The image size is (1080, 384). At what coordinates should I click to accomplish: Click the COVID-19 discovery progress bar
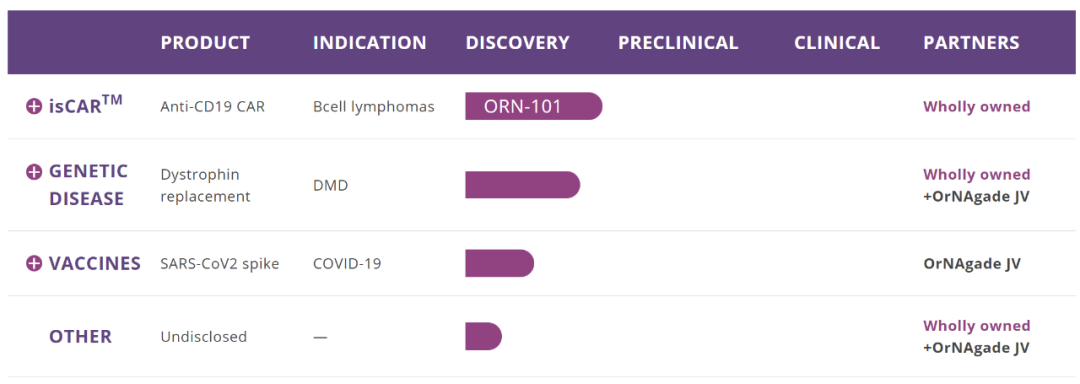499,264
